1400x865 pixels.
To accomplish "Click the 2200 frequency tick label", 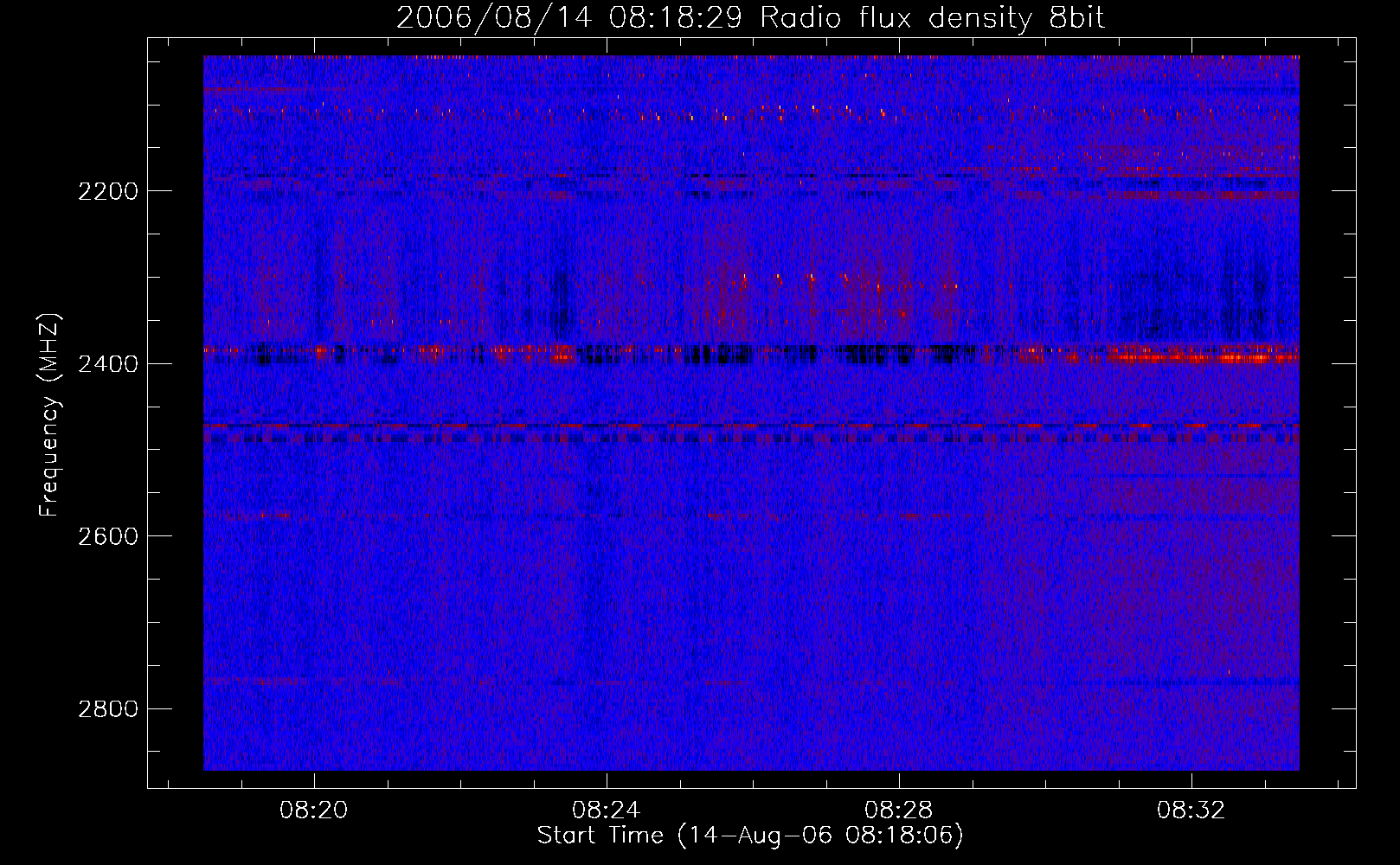I will (x=108, y=191).
